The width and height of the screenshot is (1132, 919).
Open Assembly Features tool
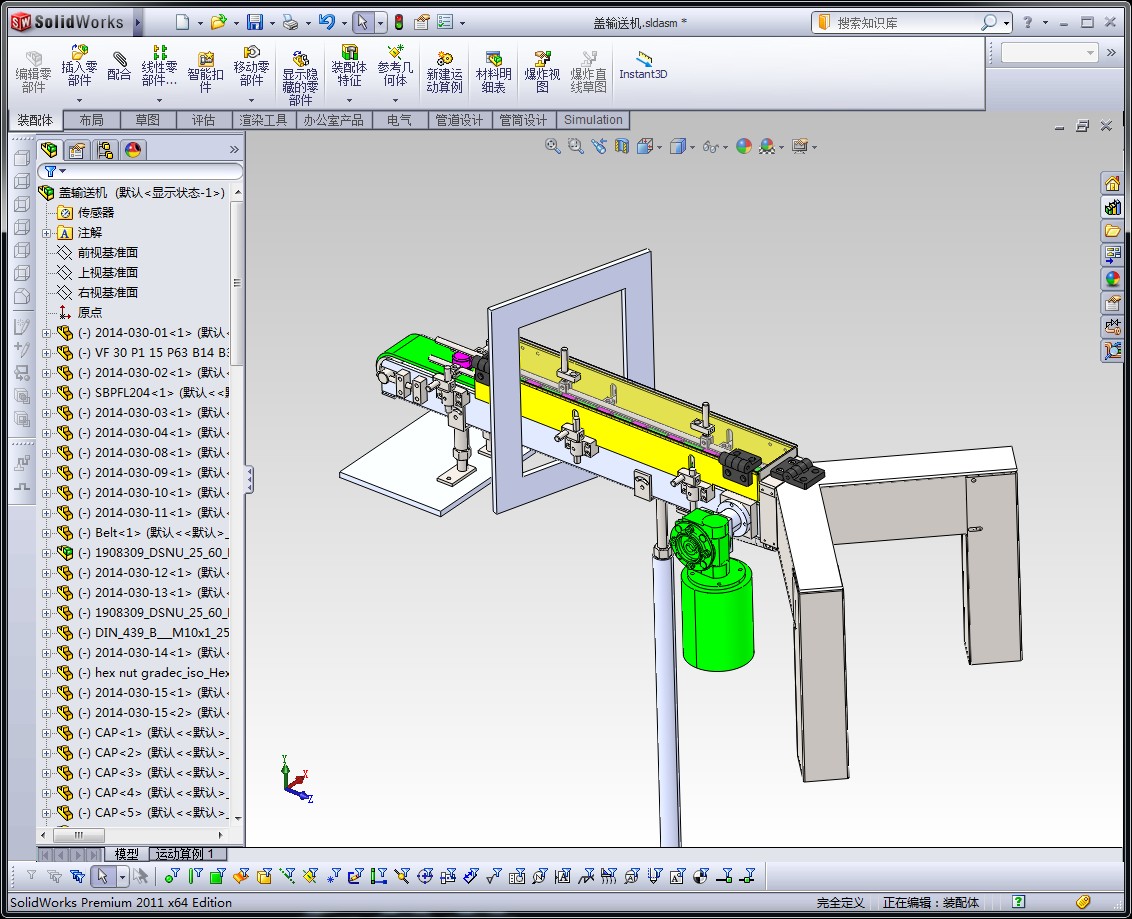[x=349, y=66]
